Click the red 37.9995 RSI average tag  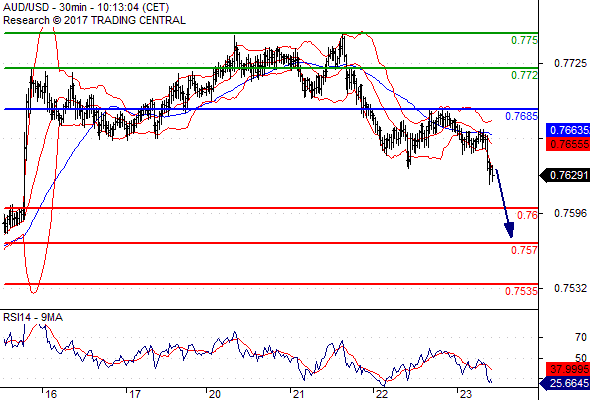pos(568,369)
